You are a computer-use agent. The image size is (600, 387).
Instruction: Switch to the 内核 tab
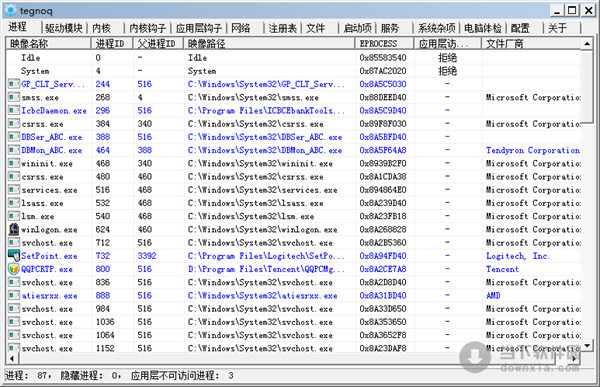101,28
